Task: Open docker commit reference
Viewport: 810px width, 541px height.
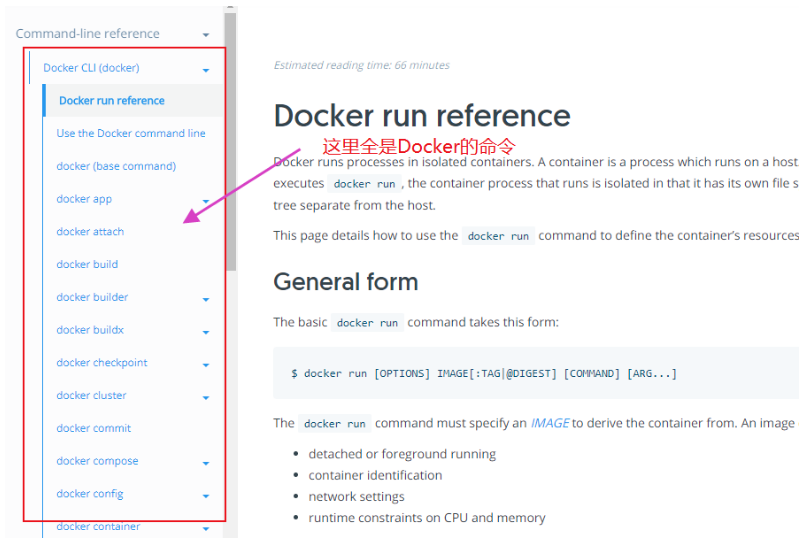Action: (x=94, y=428)
